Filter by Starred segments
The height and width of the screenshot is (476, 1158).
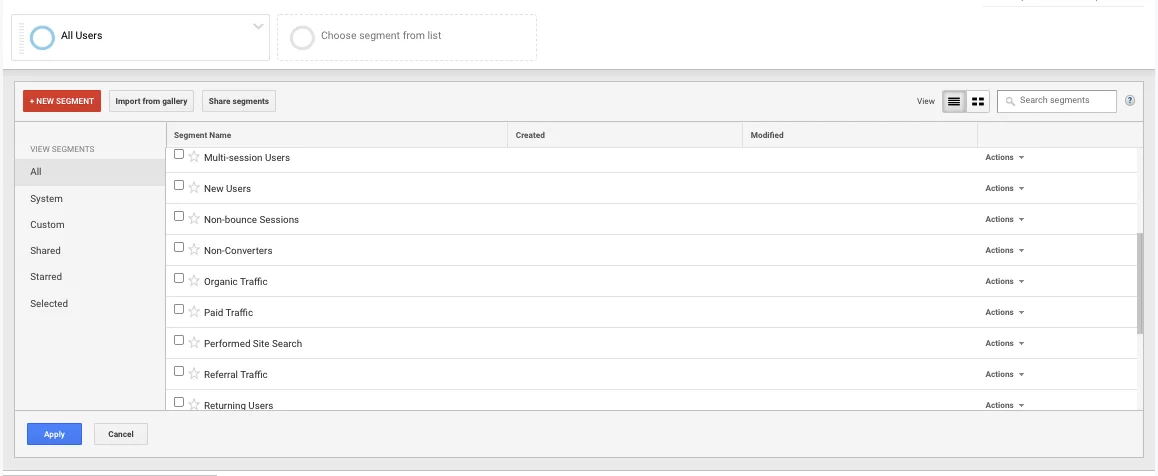(46, 277)
